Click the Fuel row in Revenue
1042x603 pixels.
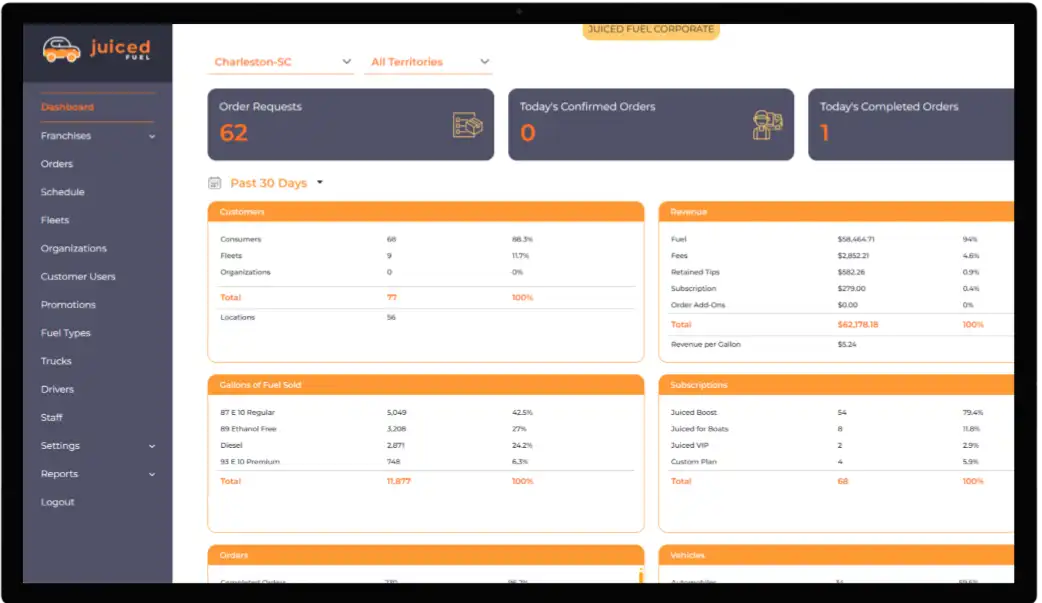click(x=841, y=239)
